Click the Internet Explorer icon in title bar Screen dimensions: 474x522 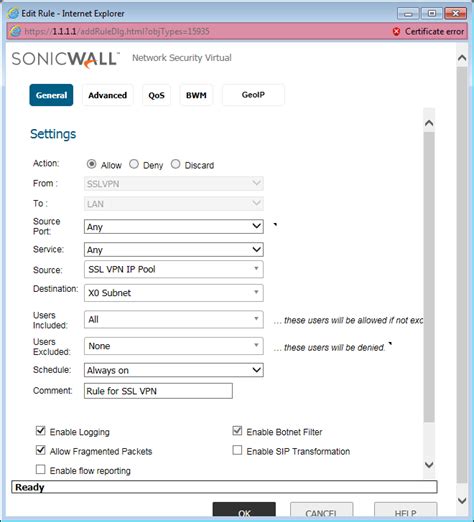13,13
